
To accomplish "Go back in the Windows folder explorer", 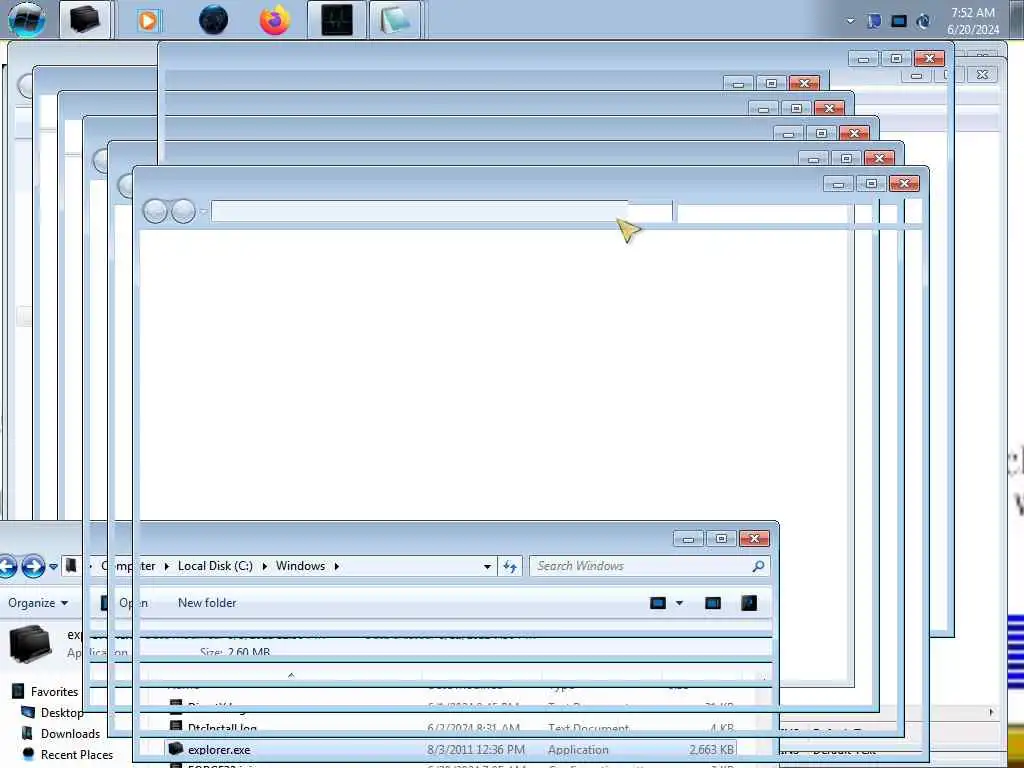I will (7, 566).
